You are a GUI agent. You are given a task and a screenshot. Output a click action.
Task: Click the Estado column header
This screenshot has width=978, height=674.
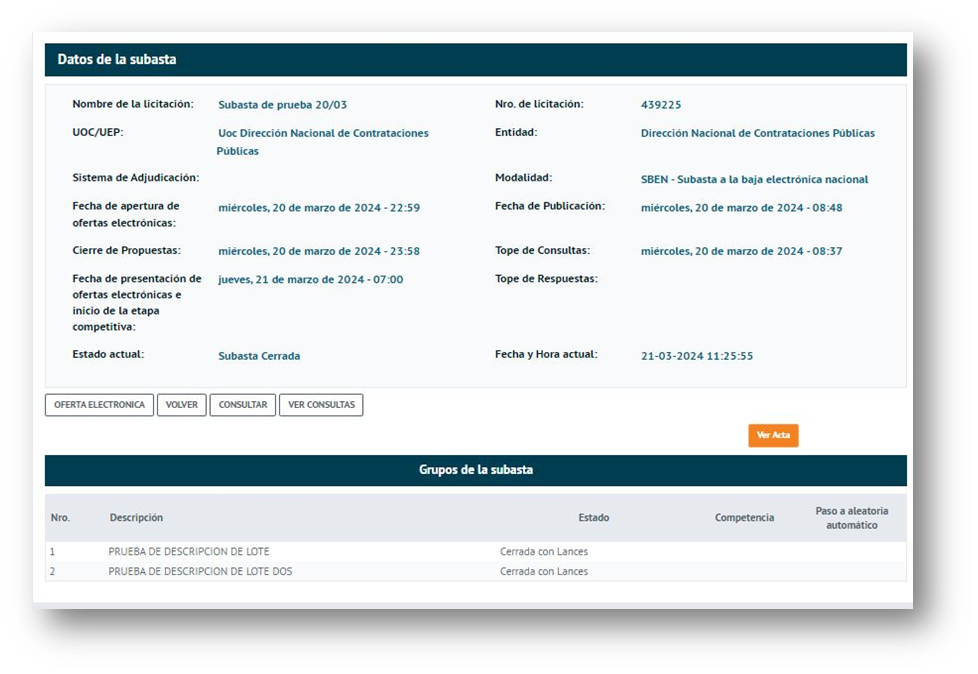[594, 518]
